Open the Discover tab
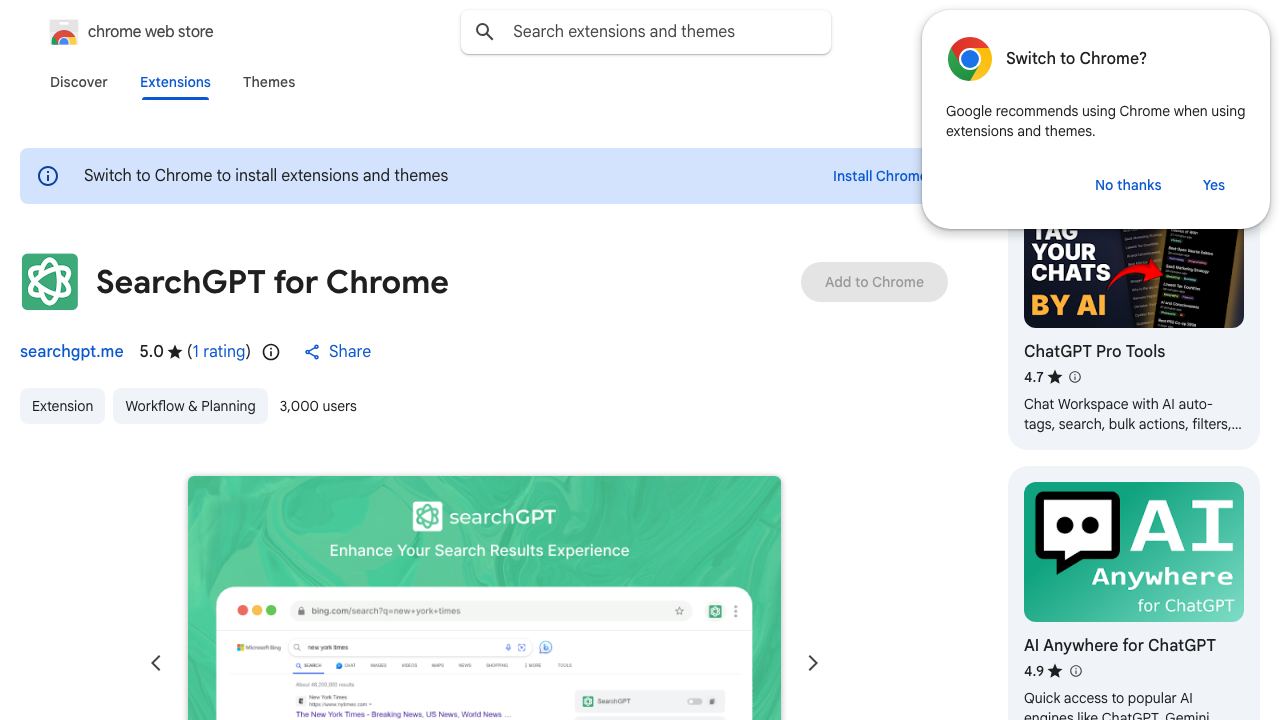Viewport: 1280px width, 720px height. [79, 82]
